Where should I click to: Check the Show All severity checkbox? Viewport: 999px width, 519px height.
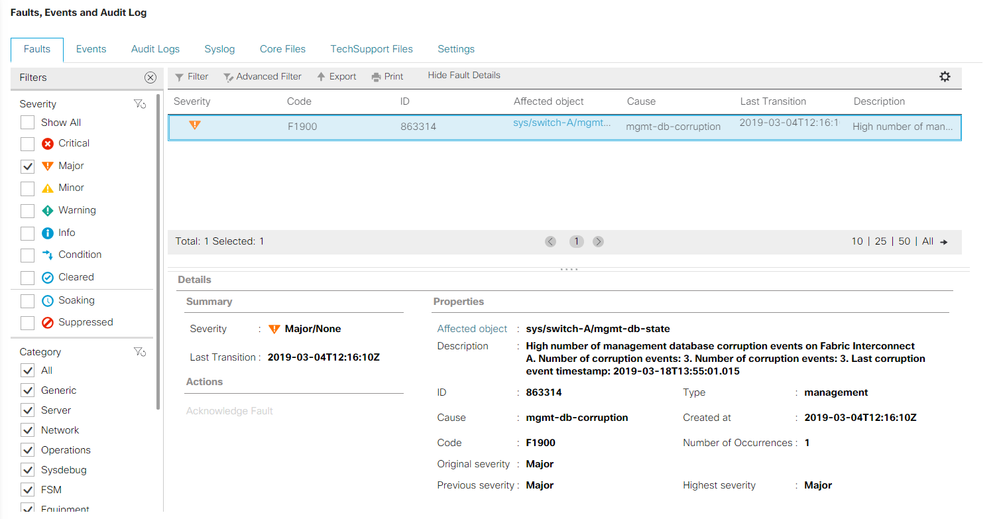pos(27,122)
